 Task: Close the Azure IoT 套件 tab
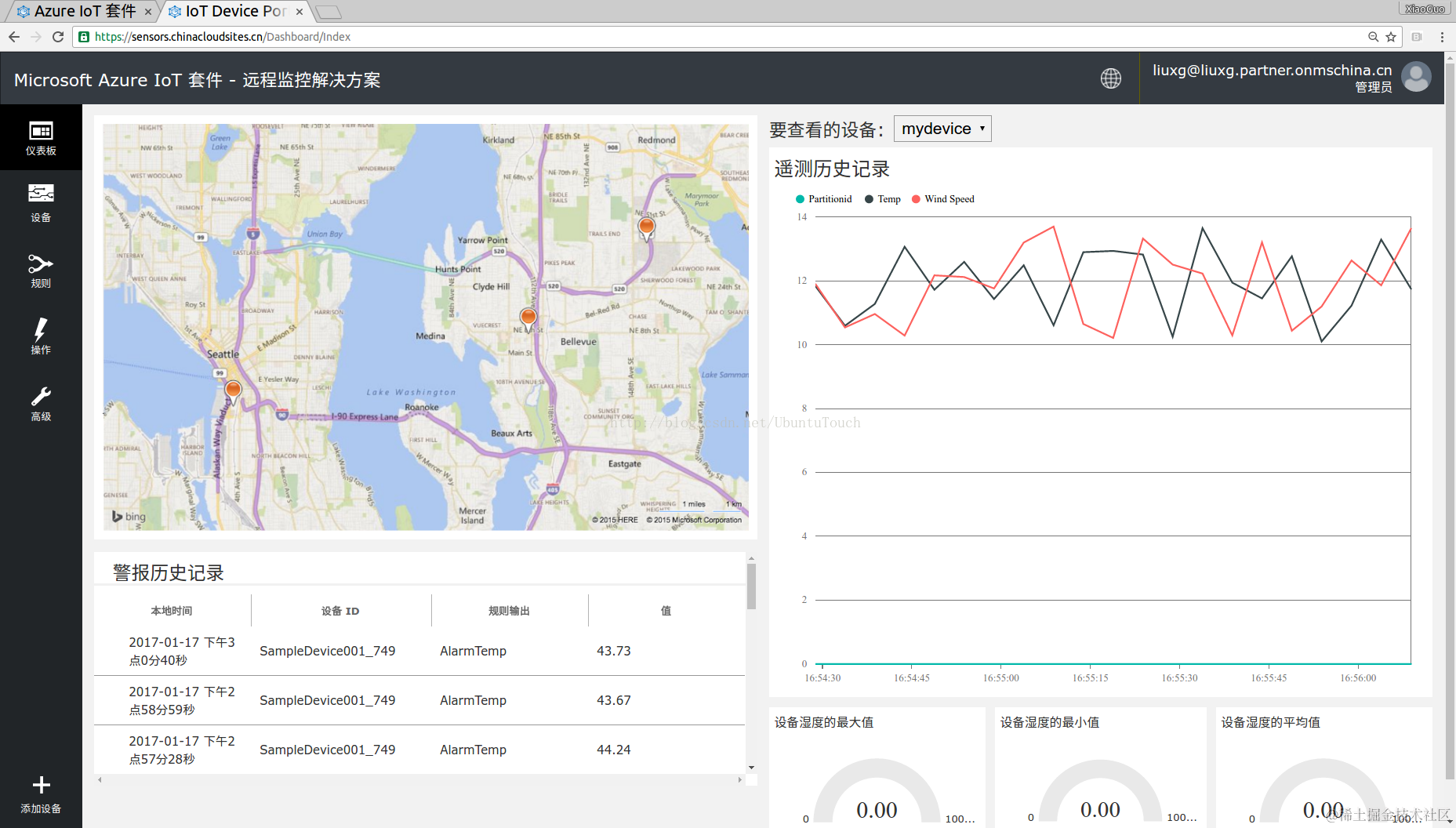point(147,12)
